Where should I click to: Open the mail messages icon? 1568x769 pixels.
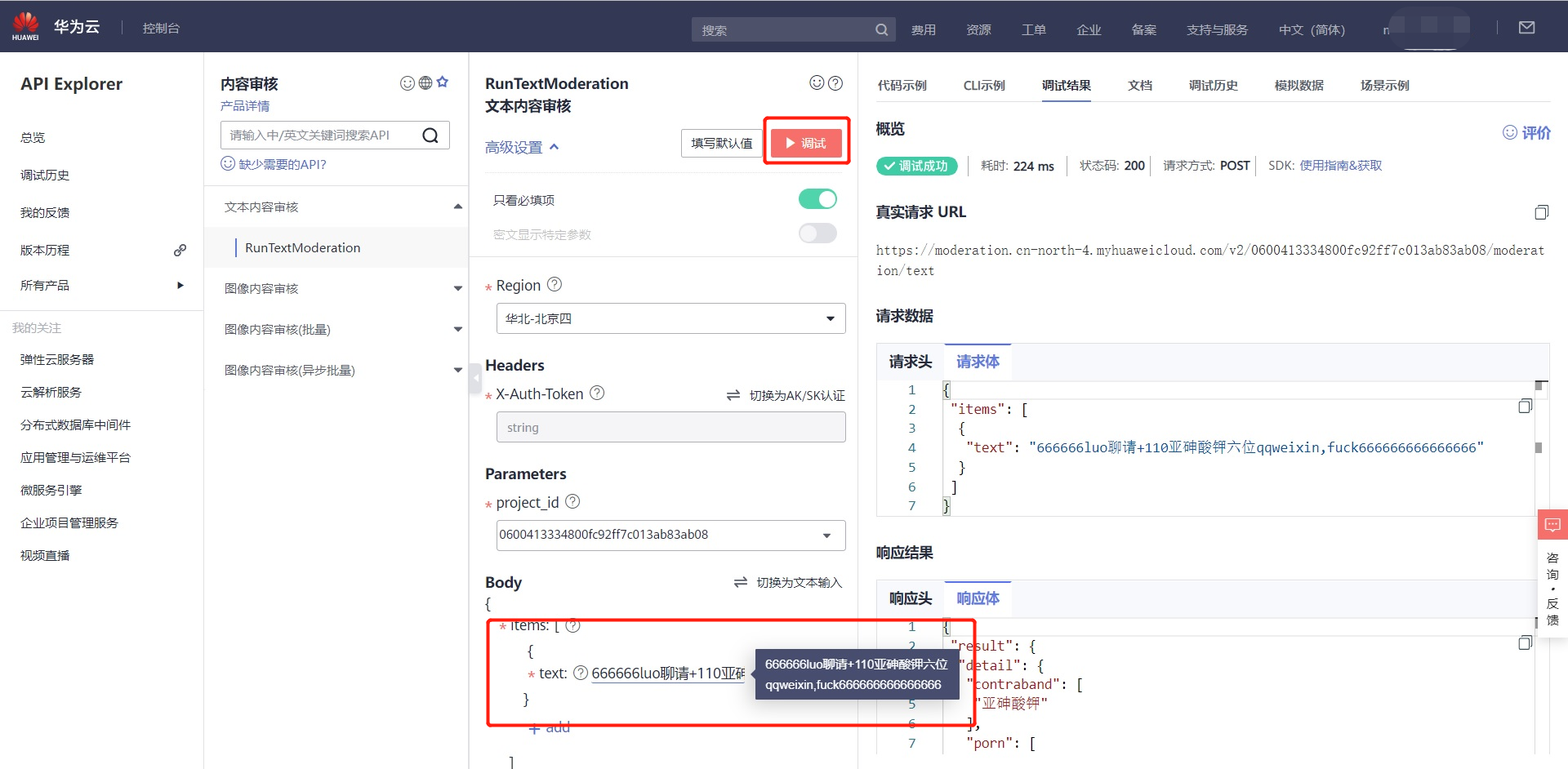click(x=1526, y=28)
